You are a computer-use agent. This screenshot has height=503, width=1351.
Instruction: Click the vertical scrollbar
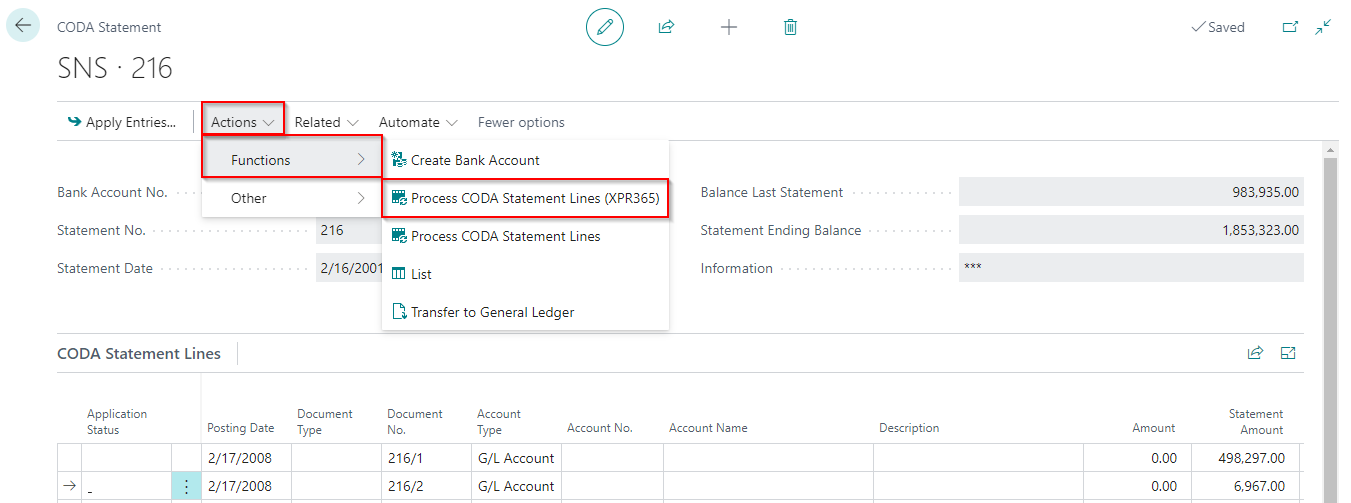[x=1329, y=320]
